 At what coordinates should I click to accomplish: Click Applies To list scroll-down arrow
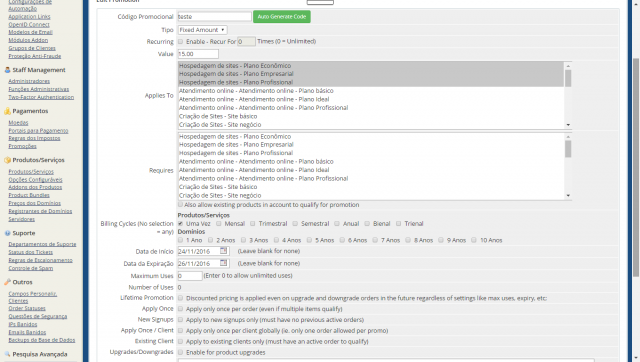(x=568, y=125)
